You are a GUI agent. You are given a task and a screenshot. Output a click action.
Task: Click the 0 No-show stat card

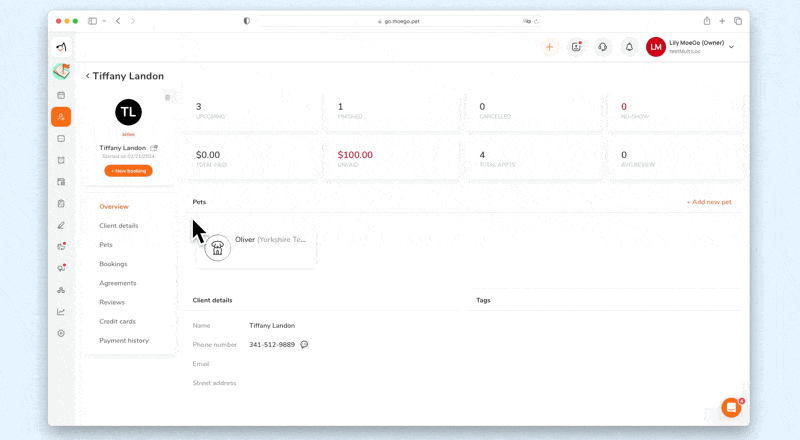(678, 111)
